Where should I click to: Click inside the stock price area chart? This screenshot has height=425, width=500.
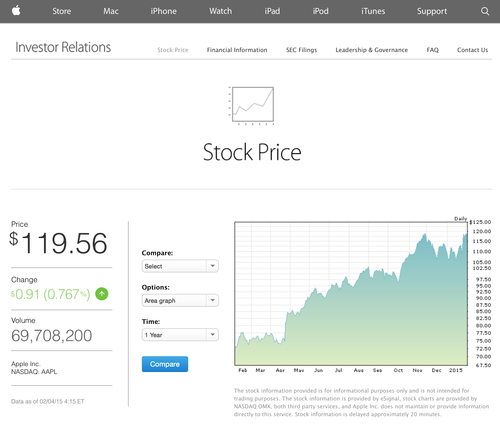(x=351, y=293)
